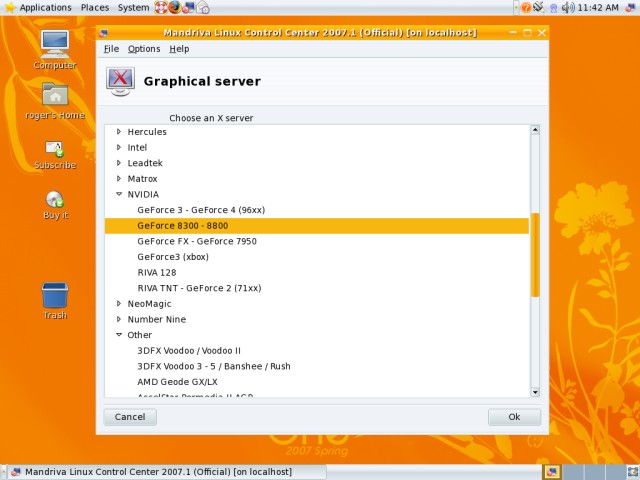Open the Options menu

[144, 49]
